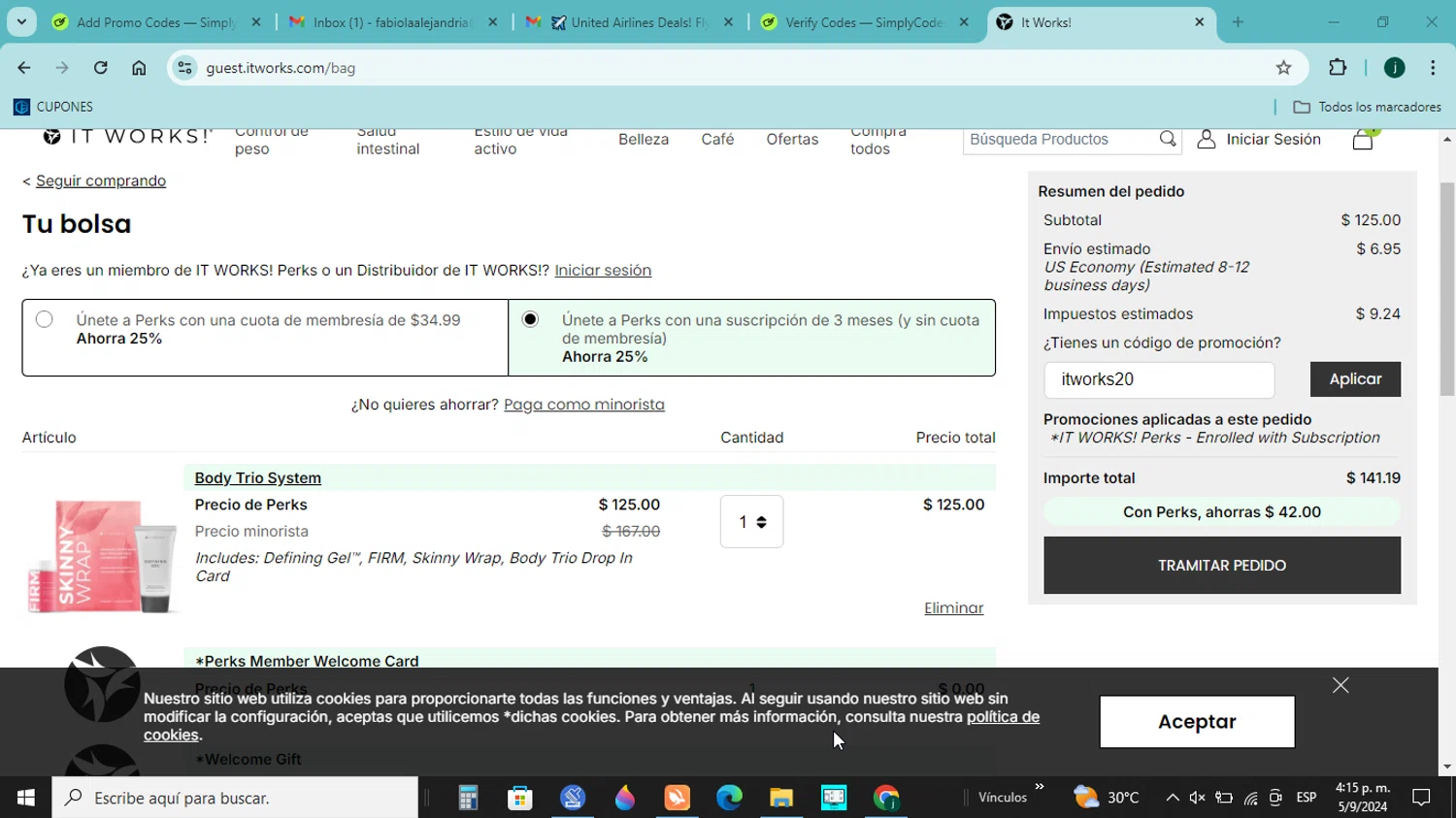Image resolution: width=1456 pixels, height=818 pixels.
Task: Switch ESP keyboard language indicator
Action: pyautogui.click(x=1307, y=798)
